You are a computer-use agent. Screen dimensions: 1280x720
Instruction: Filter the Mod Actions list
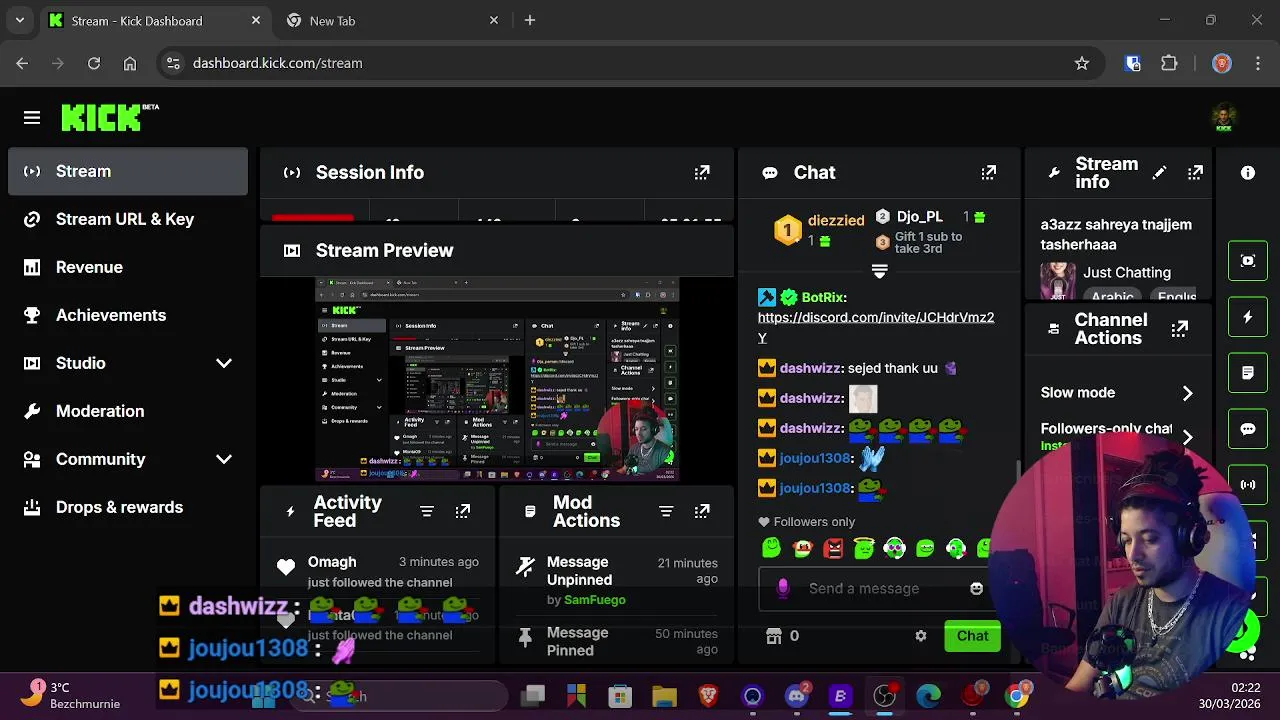pos(666,512)
